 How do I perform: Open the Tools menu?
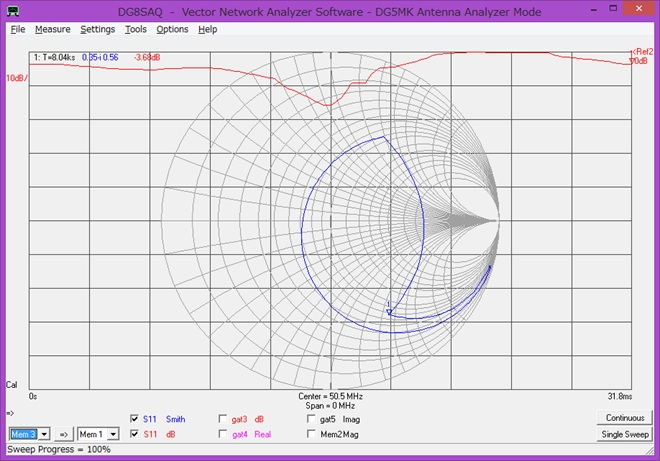136,29
